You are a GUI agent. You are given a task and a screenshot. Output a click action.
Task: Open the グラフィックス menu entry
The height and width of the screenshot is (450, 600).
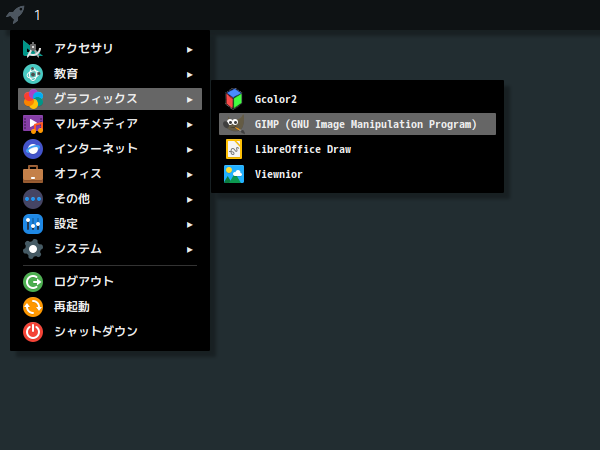click(x=110, y=99)
